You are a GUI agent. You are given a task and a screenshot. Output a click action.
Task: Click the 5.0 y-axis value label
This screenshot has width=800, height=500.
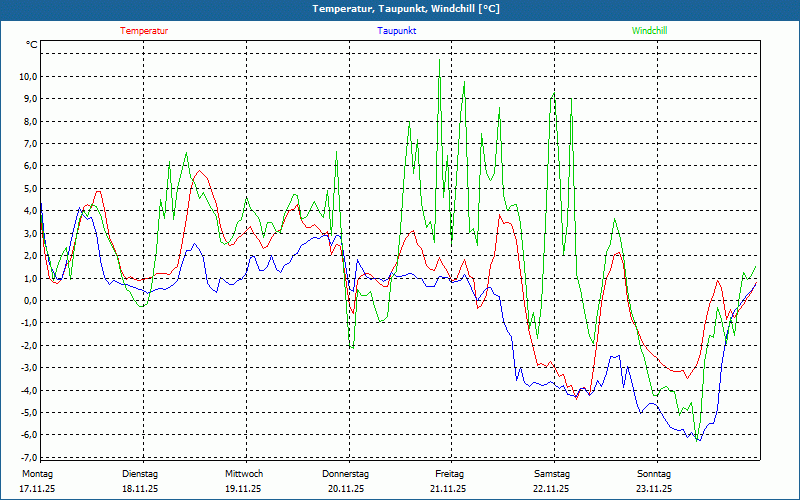(x=29, y=189)
